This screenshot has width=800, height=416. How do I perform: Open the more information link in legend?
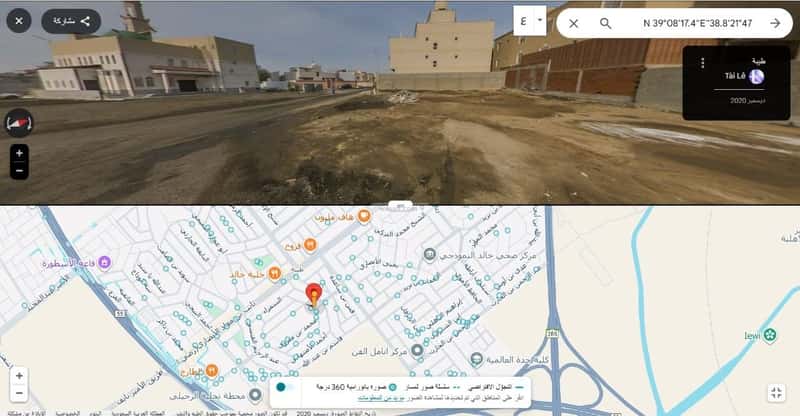[x=382, y=398]
